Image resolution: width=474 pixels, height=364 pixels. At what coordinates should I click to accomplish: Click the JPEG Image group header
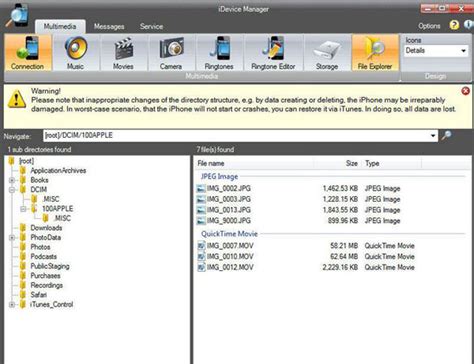219,177
